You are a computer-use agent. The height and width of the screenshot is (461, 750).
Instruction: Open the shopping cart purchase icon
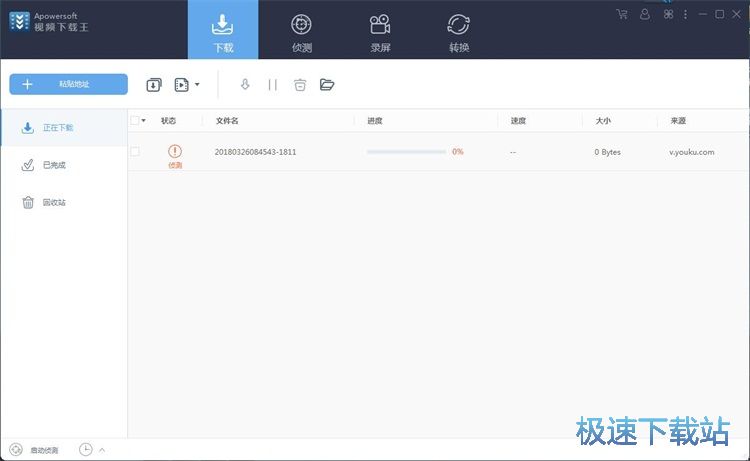point(622,14)
